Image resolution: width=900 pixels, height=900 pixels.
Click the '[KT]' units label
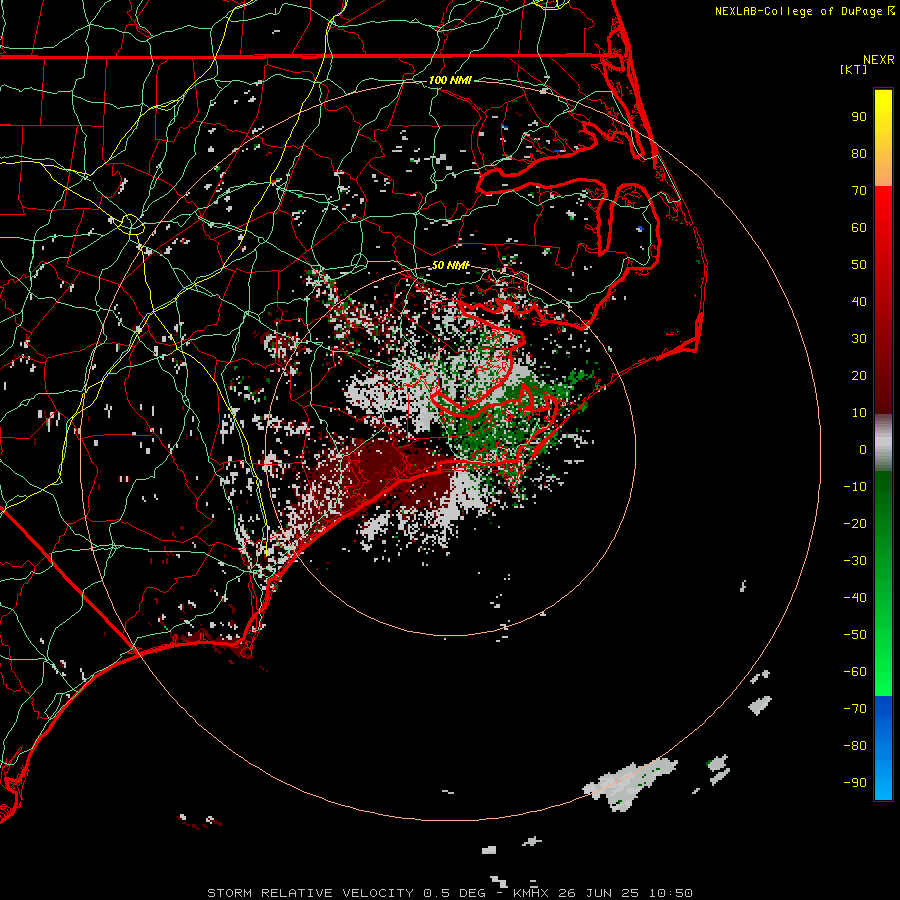click(854, 69)
